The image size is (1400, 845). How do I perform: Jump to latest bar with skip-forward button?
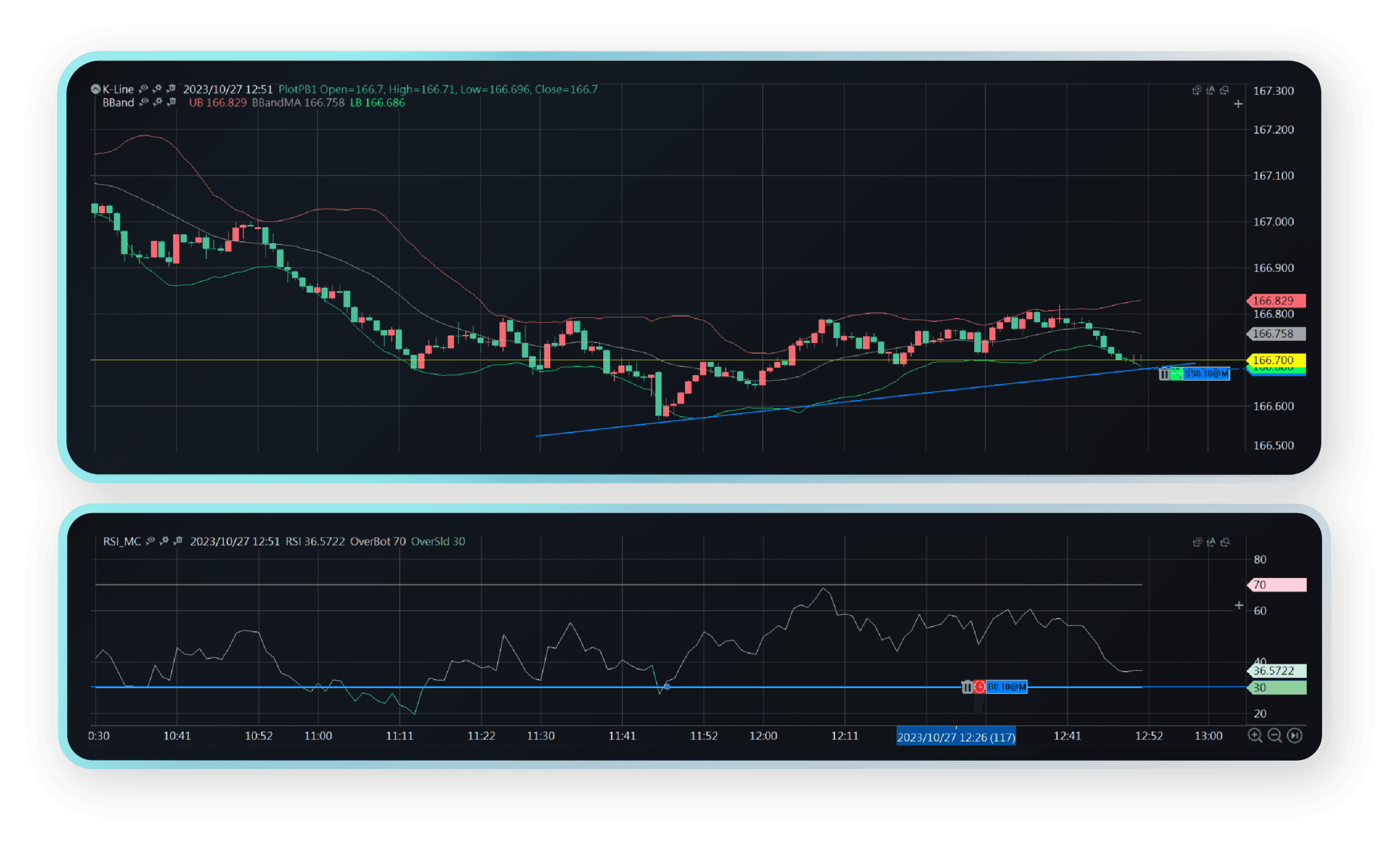(x=1295, y=735)
